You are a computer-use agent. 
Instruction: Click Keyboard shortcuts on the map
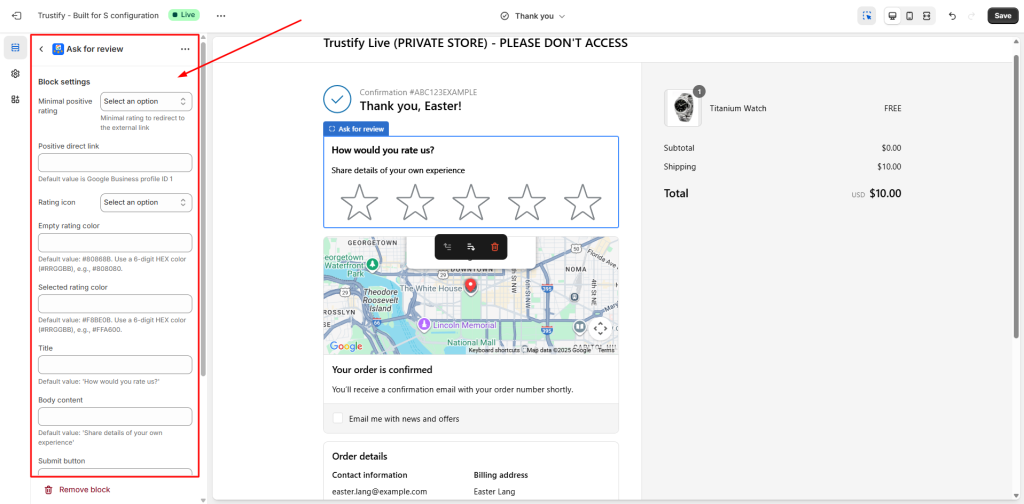click(494, 351)
